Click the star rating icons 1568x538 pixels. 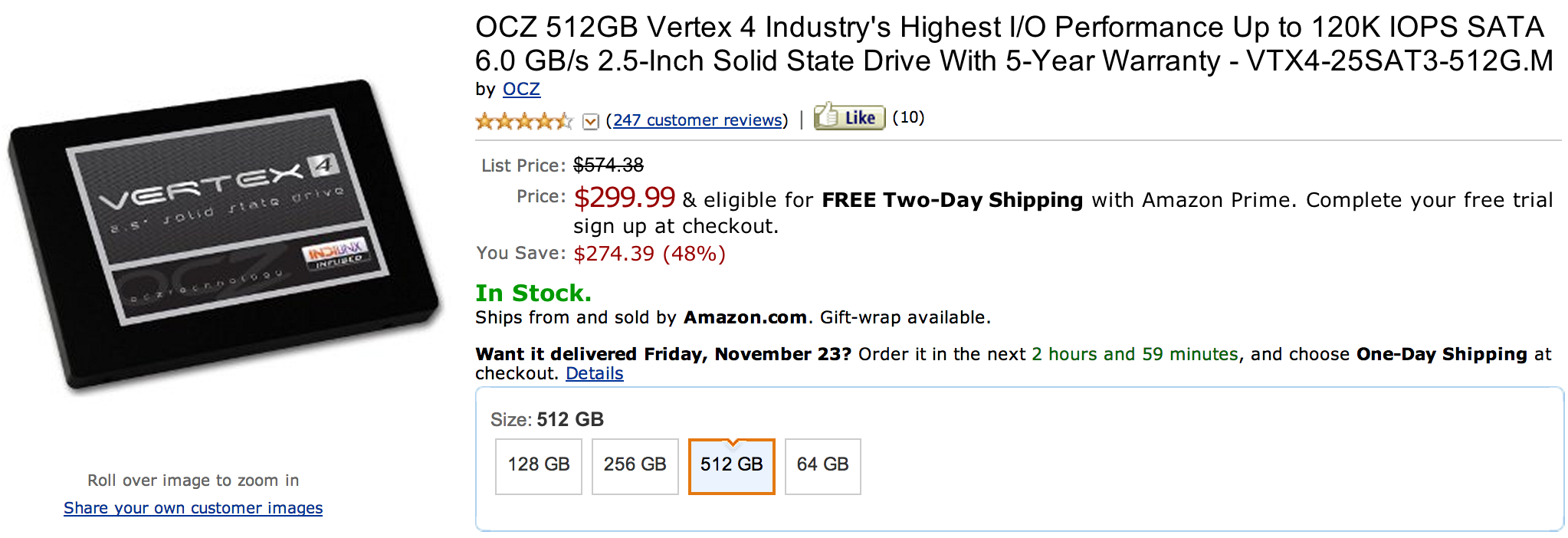tap(523, 120)
